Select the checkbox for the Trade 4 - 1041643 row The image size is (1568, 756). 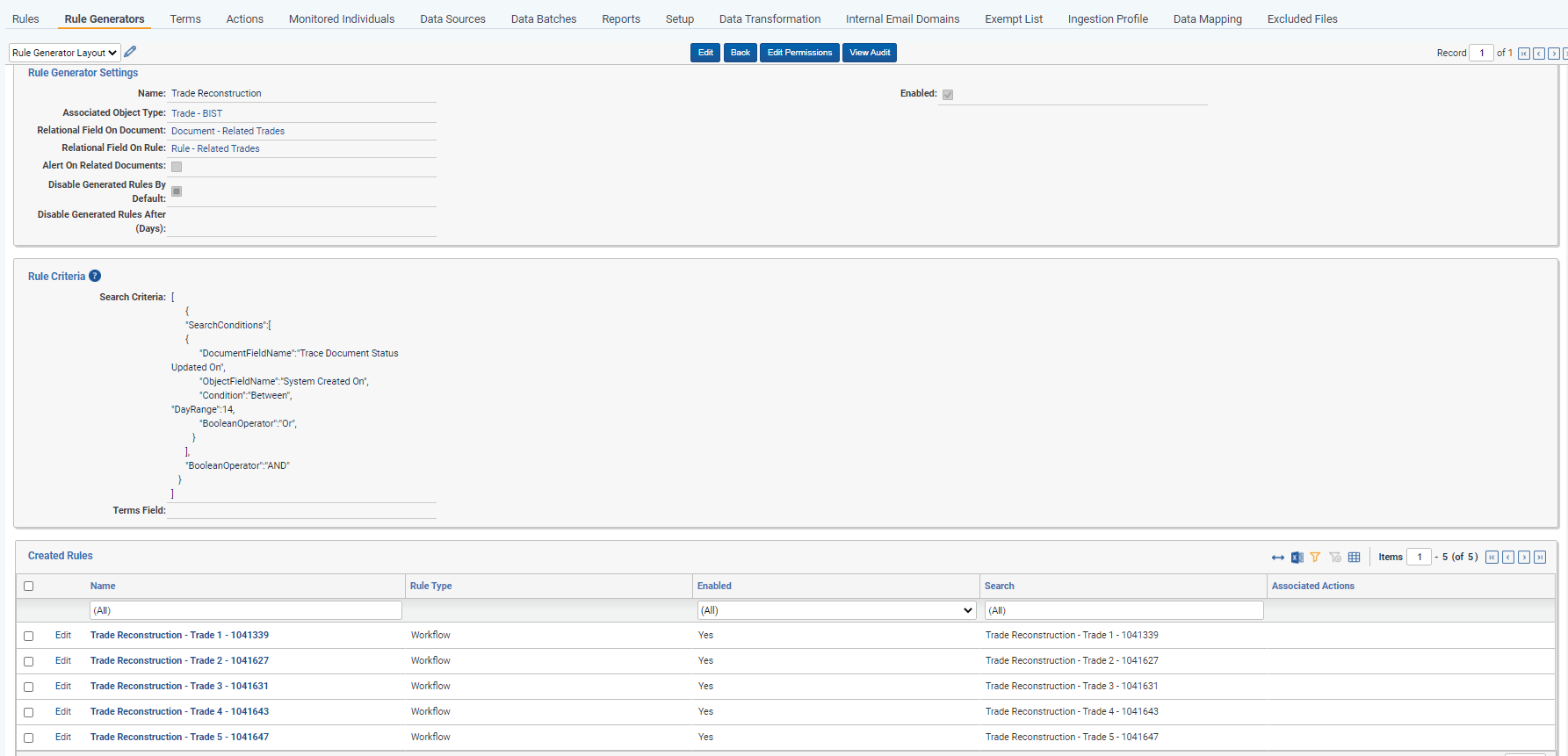coord(28,712)
